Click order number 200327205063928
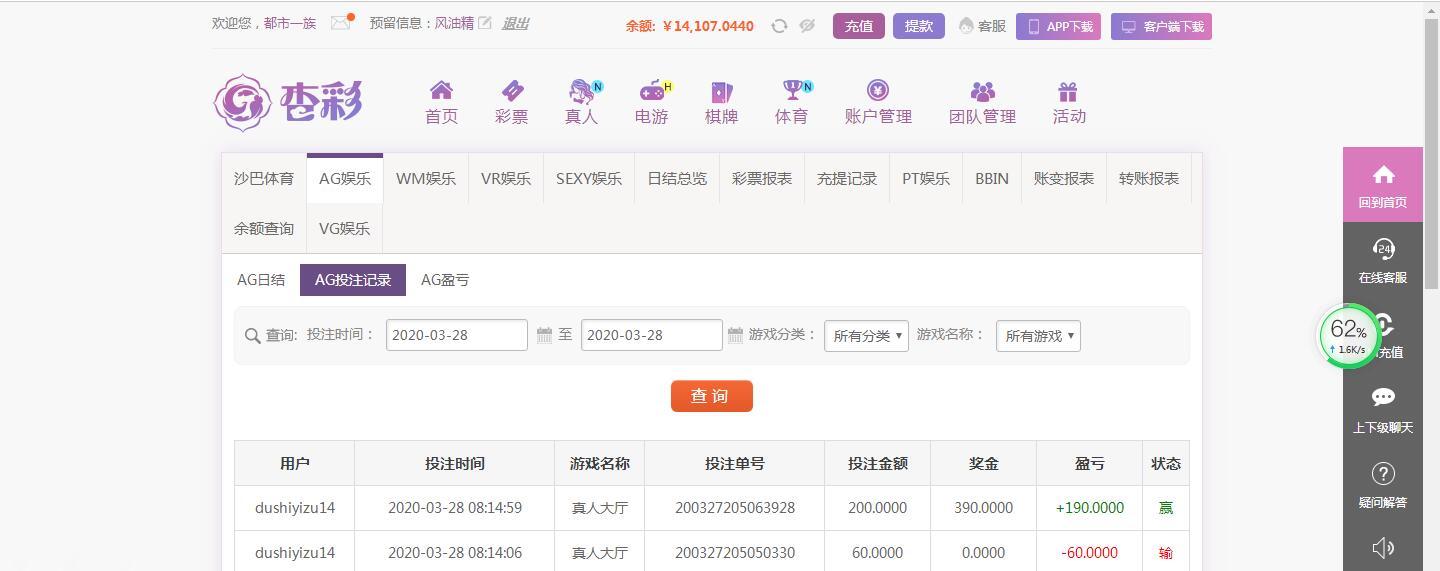Viewport: 1440px width, 571px height. pyautogui.click(x=735, y=508)
